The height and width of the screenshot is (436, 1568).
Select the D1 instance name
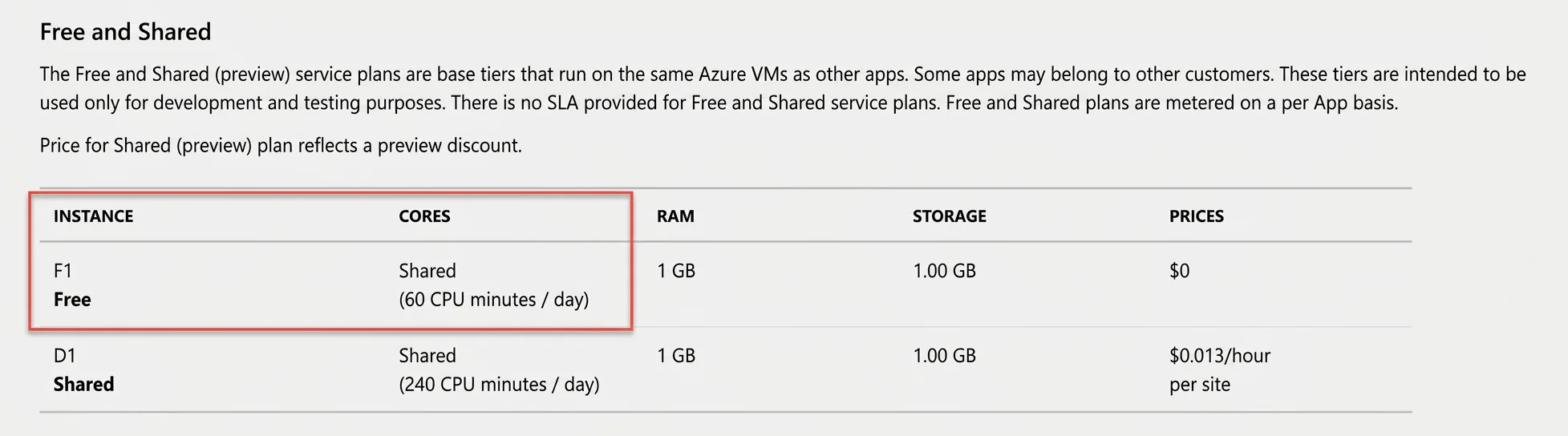click(64, 356)
